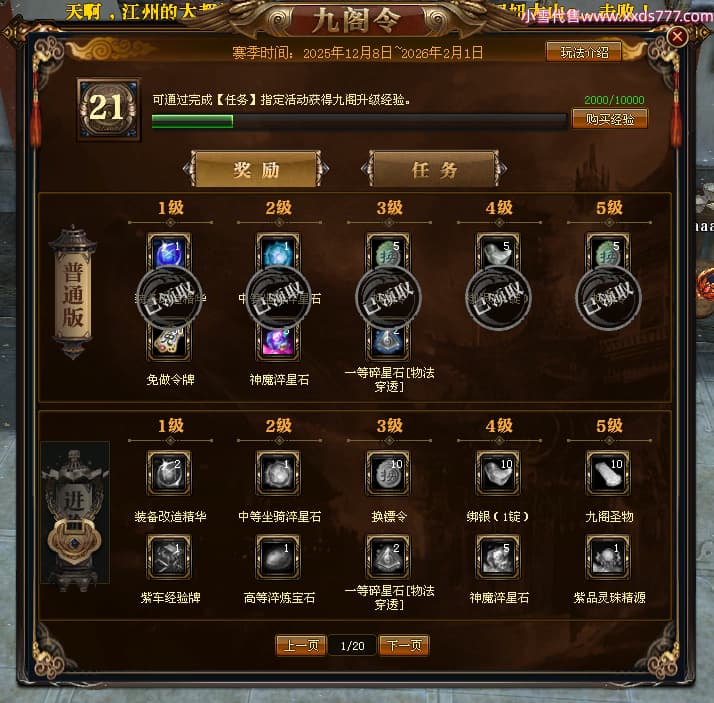
Task: Switch to the 奖励 tab
Action: point(256,169)
